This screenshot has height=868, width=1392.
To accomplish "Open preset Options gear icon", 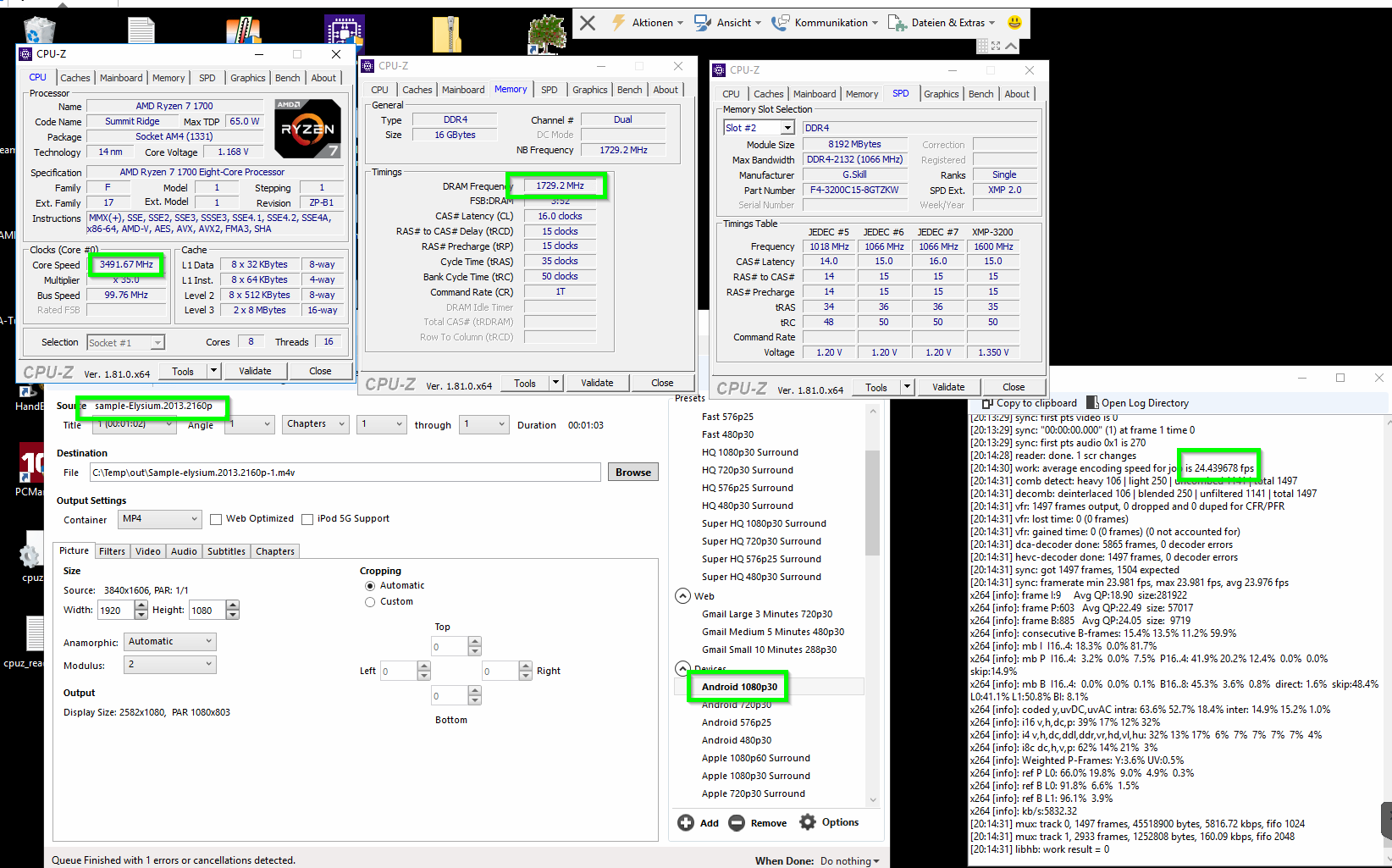I will pos(808,822).
